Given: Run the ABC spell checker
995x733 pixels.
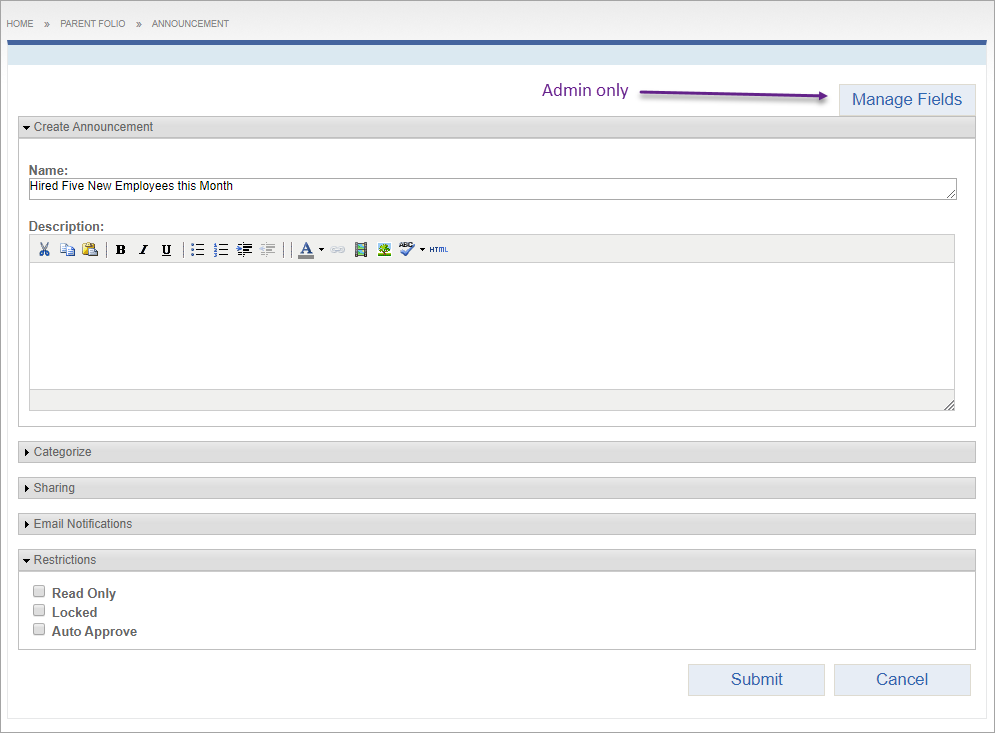Looking at the screenshot, I should click(x=406, y=249).
